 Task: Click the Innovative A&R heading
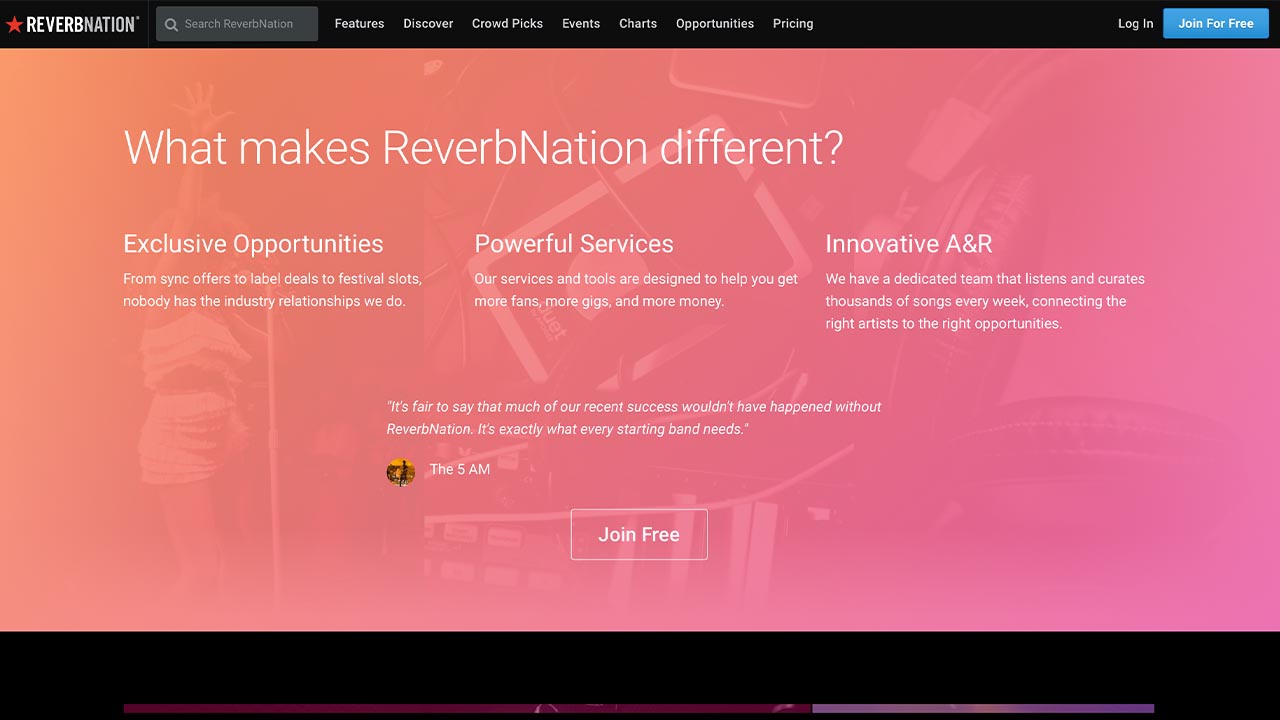[909, 244]
